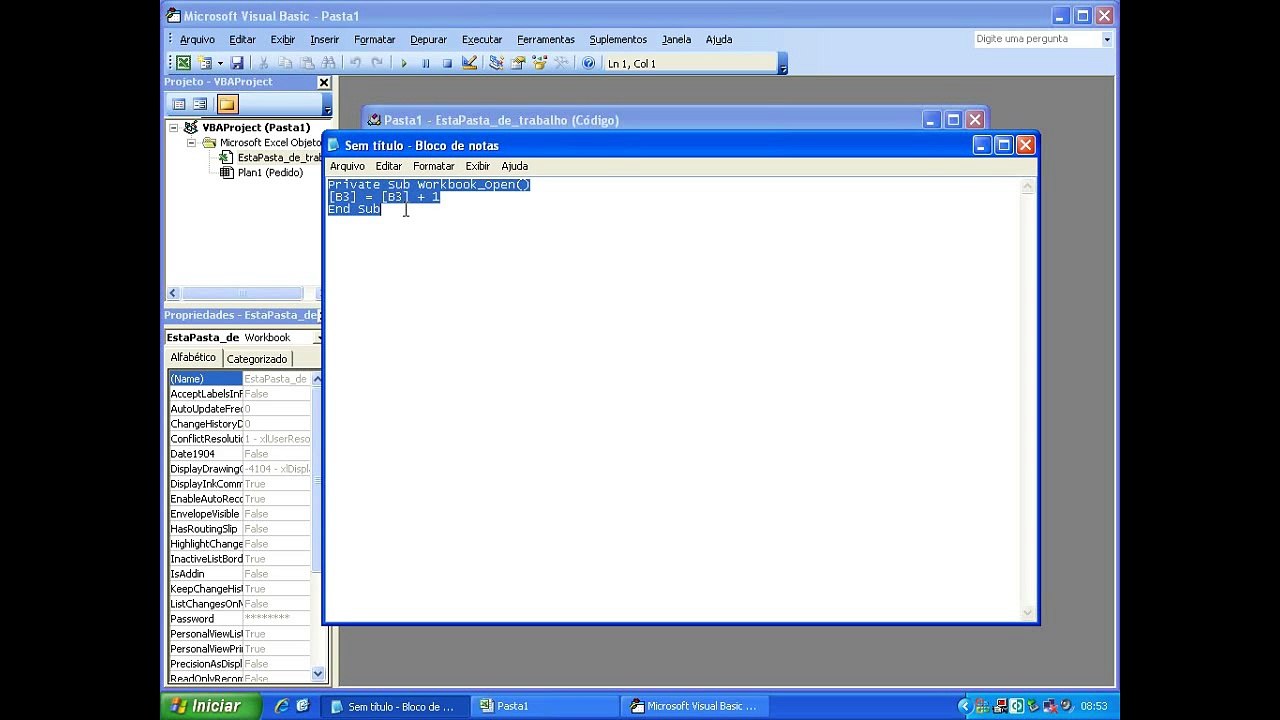This screenshot has width=1280, height=720.
Task: Click the Undo toolbar icon
Action: [x=355, y=63]
